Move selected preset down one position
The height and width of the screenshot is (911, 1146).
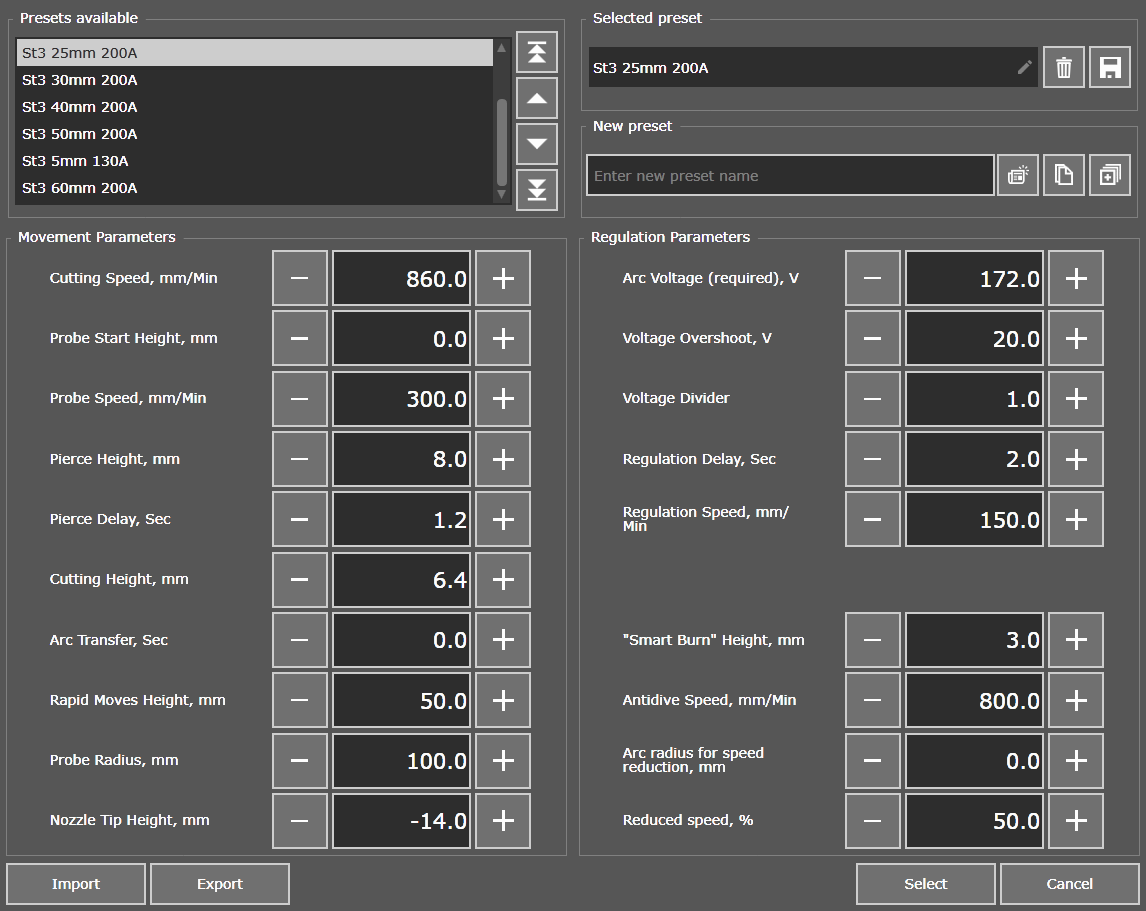pyautogui.click(x=537, y=143)
